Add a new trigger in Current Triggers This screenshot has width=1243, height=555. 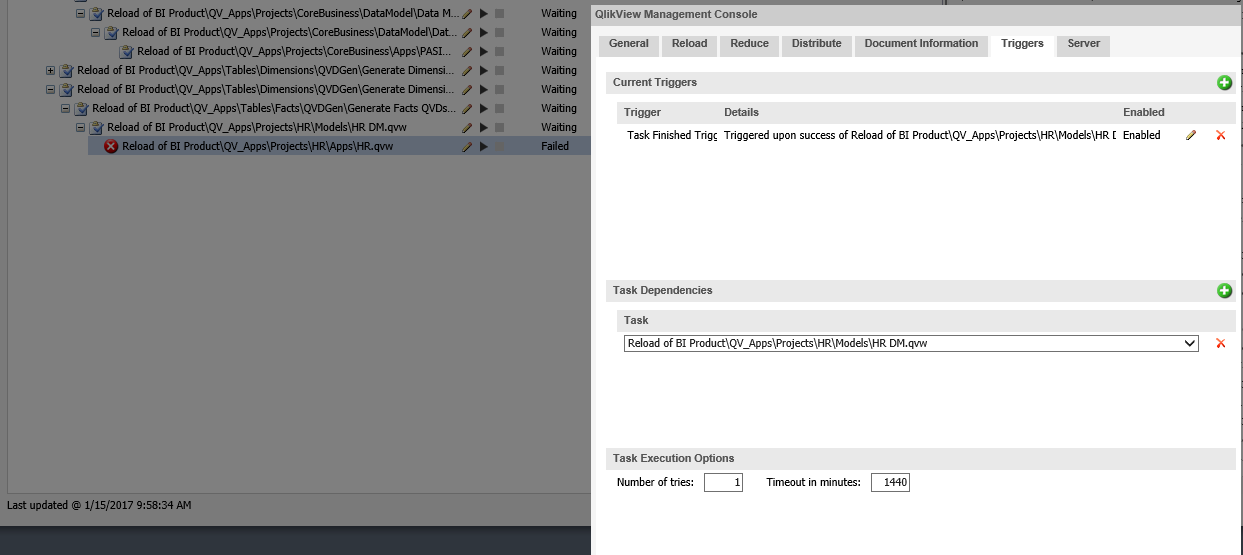tap(1224, 83)
